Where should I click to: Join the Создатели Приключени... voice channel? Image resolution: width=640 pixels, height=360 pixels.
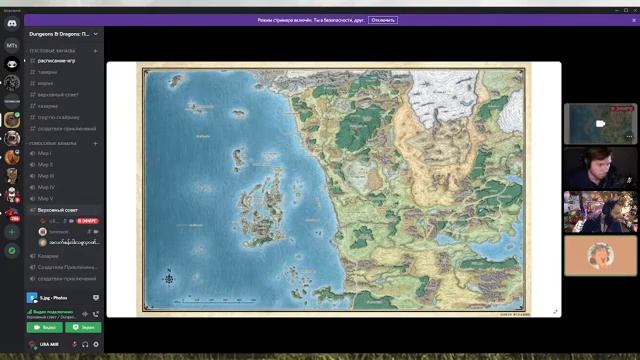pyautogui.click(x=64, y=268)
